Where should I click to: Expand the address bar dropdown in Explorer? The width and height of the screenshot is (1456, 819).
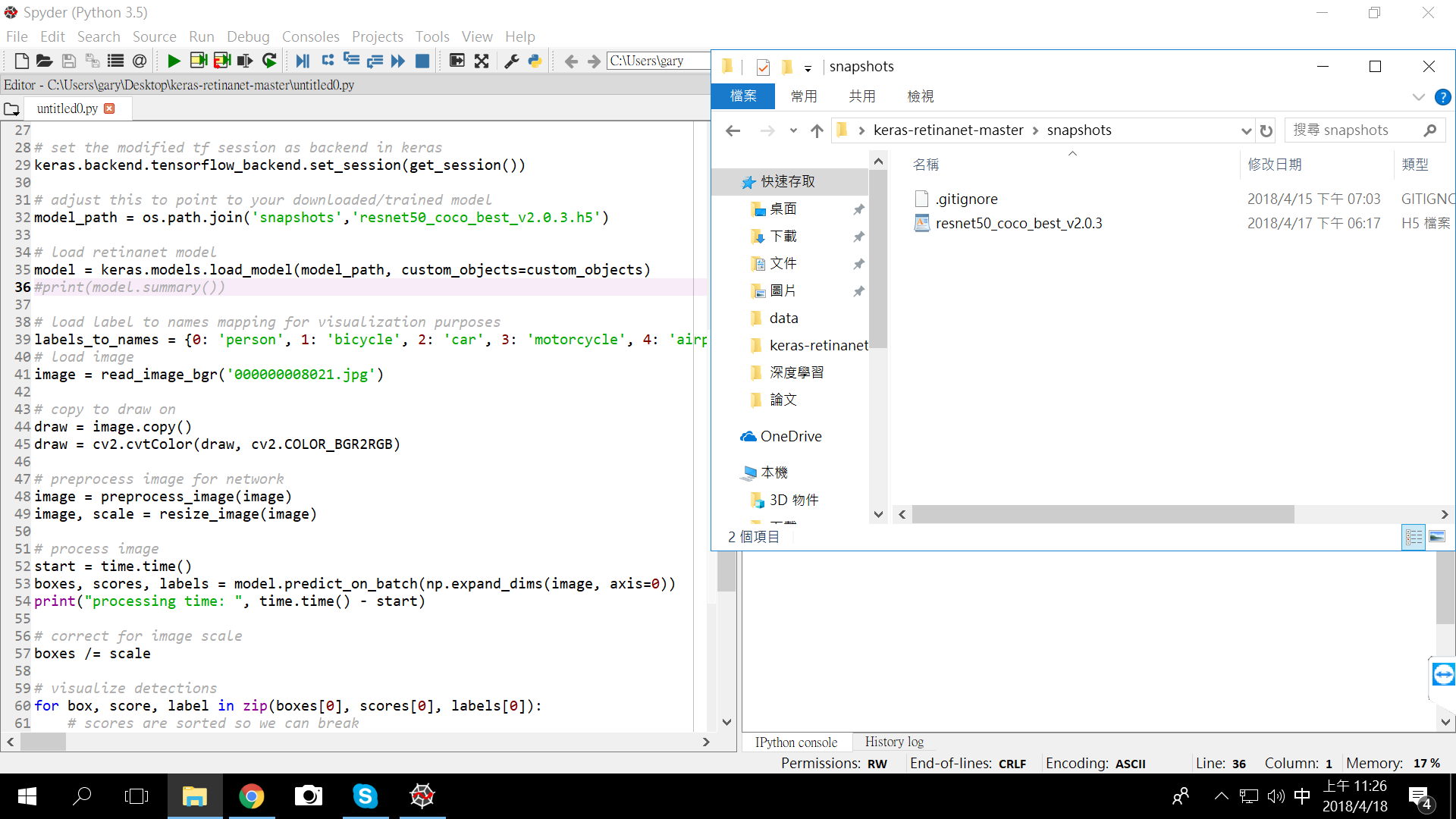[x=1247, y=130]
